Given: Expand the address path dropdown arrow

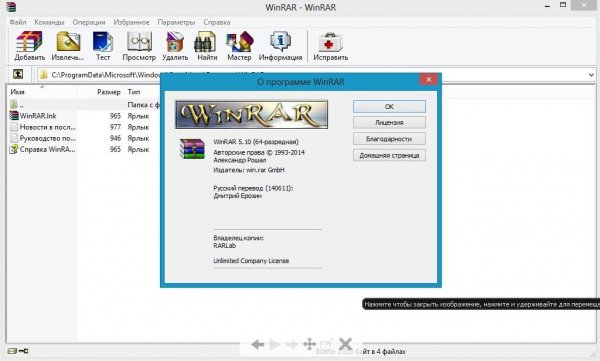Looking at the screenshot, I should click(591, 75).
